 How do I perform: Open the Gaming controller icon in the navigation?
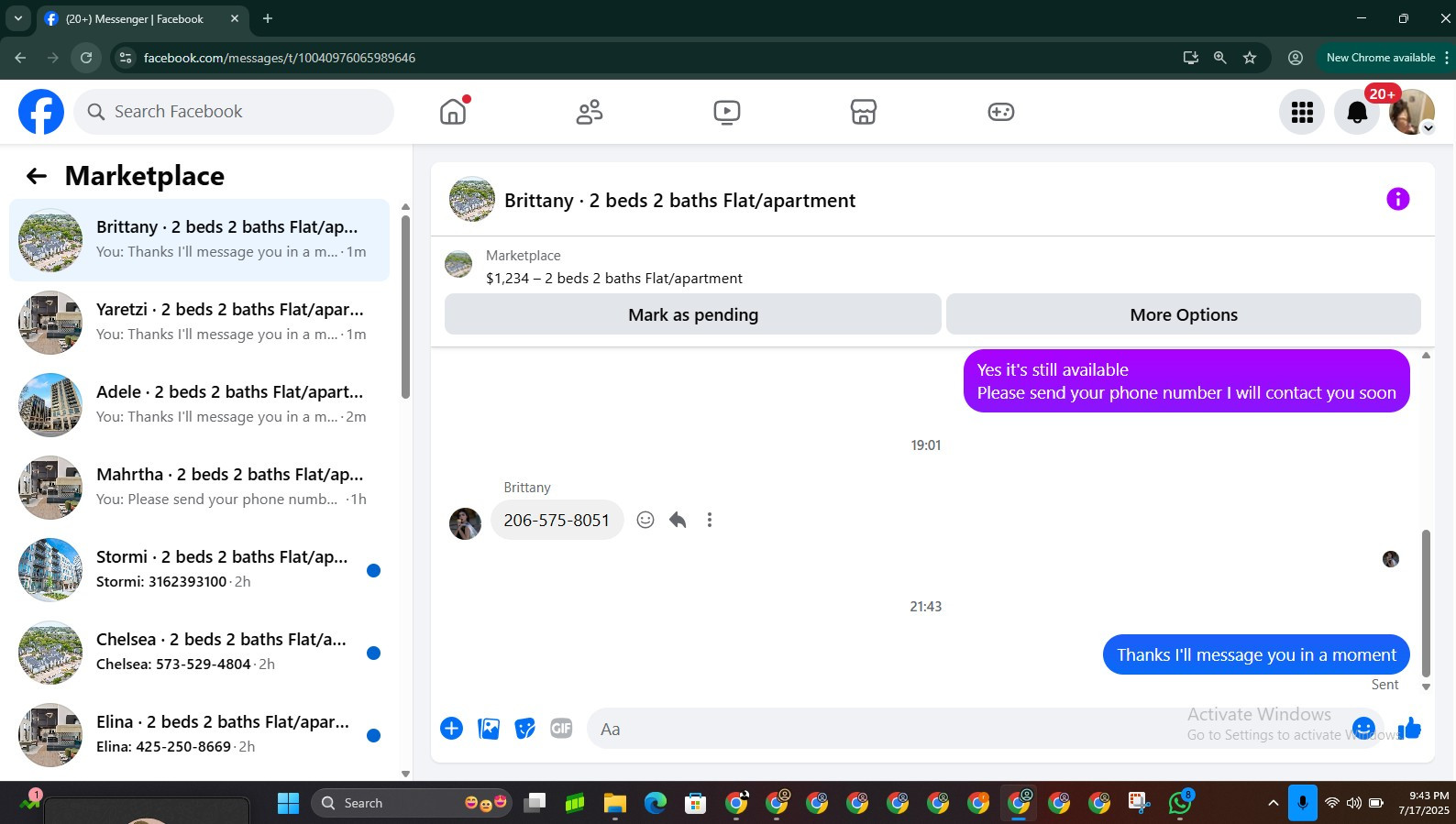[1000, 112]
